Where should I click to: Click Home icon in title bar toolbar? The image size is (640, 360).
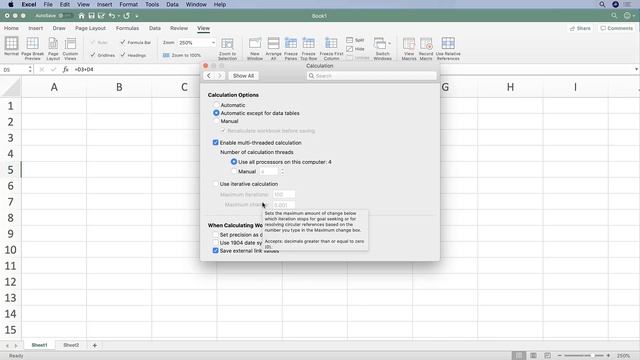[x=81, y=16]
